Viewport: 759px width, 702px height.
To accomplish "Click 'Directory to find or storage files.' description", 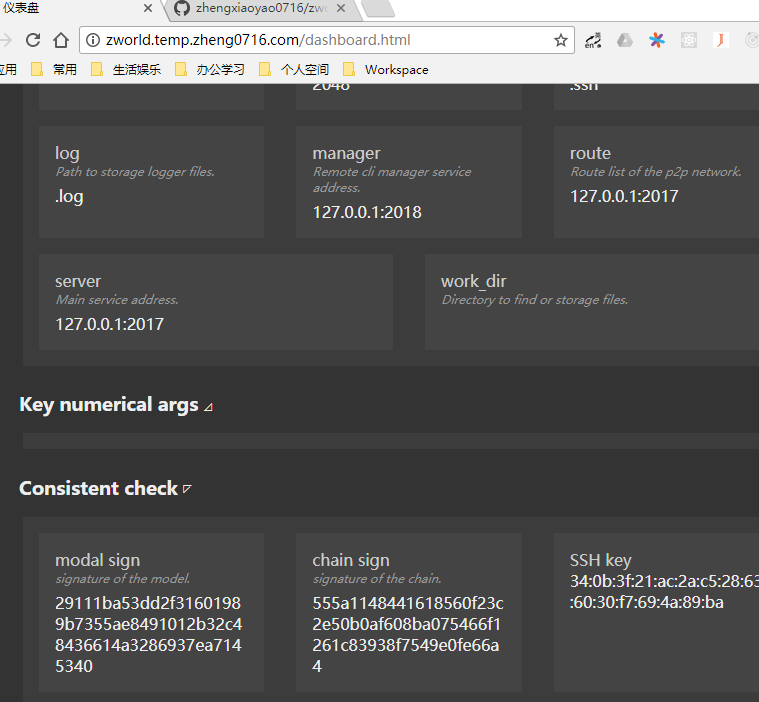I will [x=534, y=300].
